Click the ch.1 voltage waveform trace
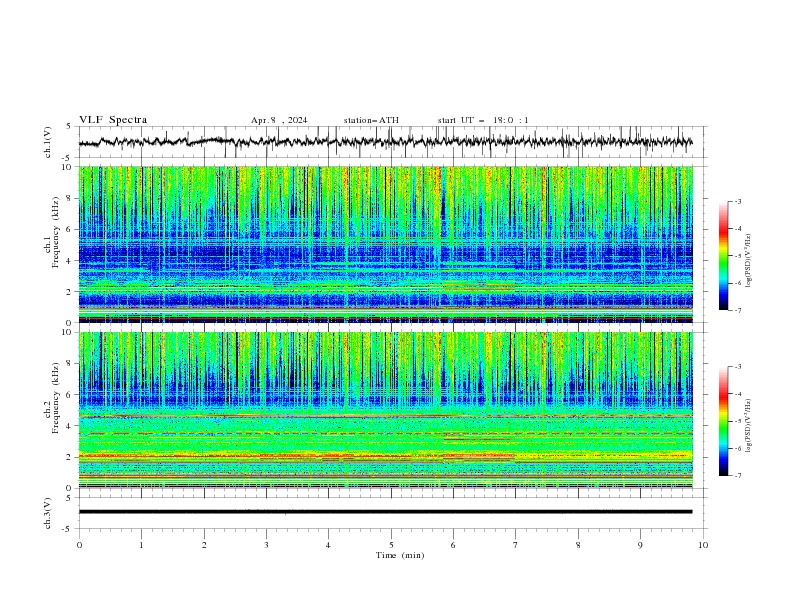Screen dimensions: 792x612 point(385,142)
